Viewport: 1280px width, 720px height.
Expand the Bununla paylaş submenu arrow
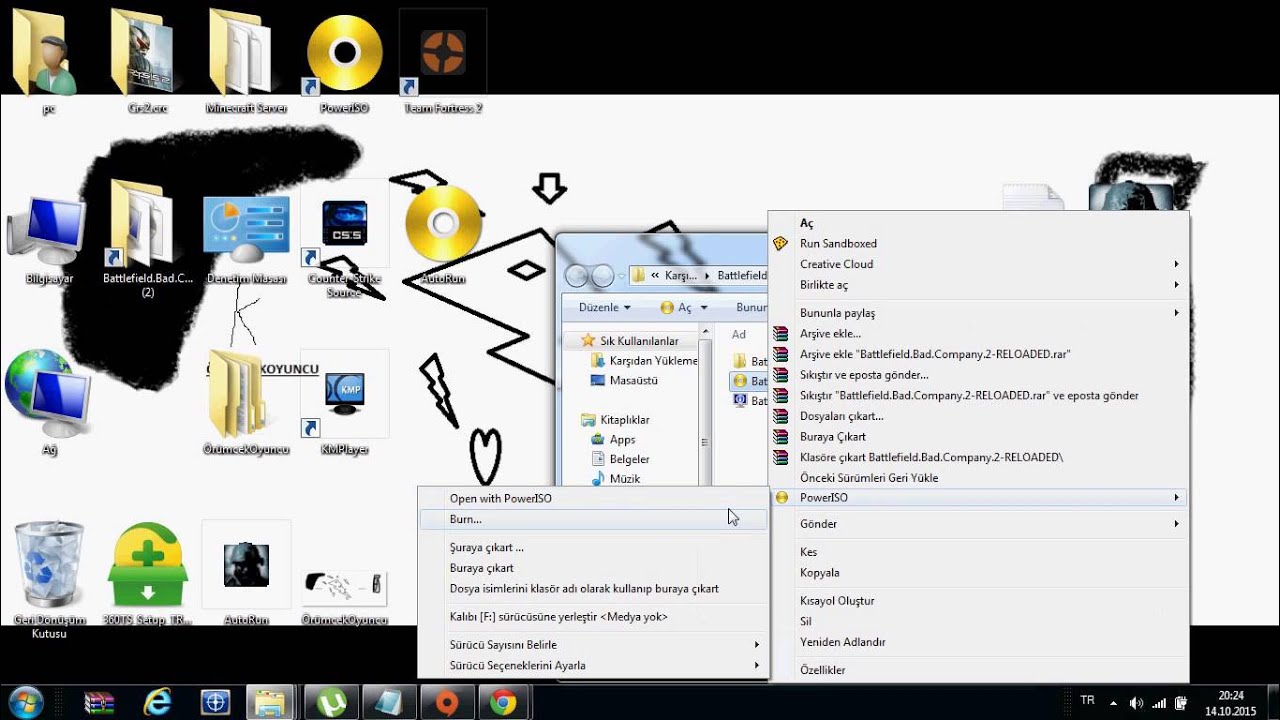(1176, 313)
